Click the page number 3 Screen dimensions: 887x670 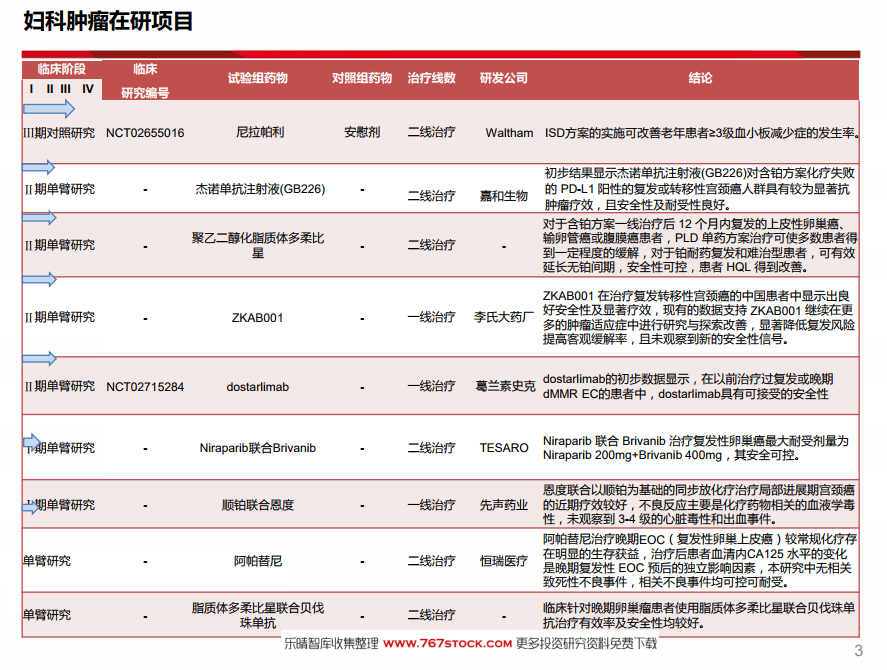coord(858,651)
